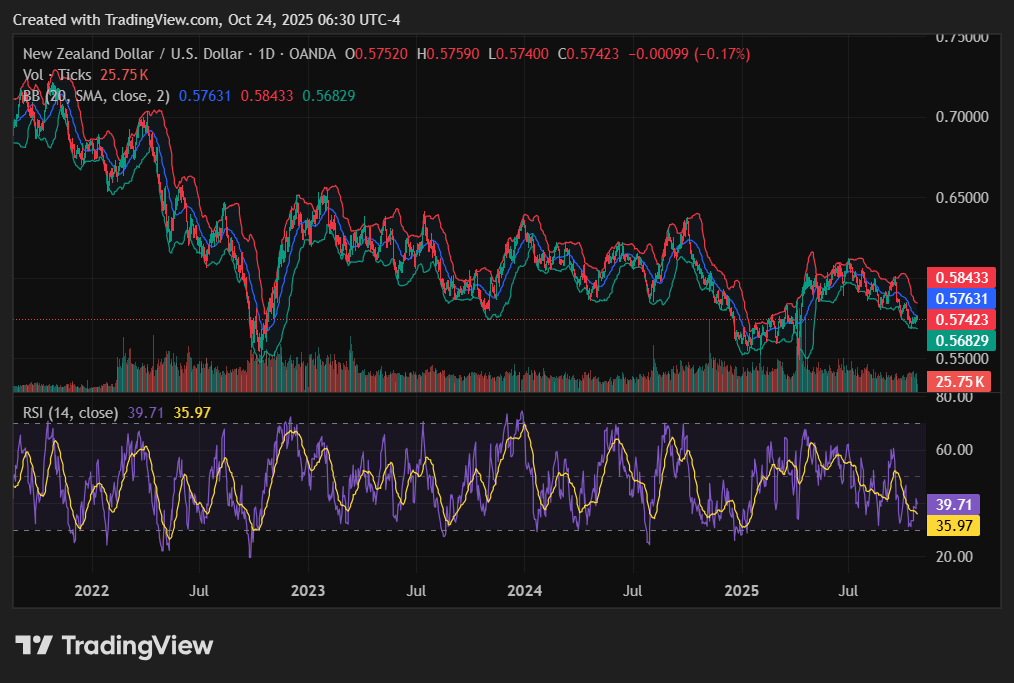Click the green 0.56829 price axis label

tap(960, 340)
